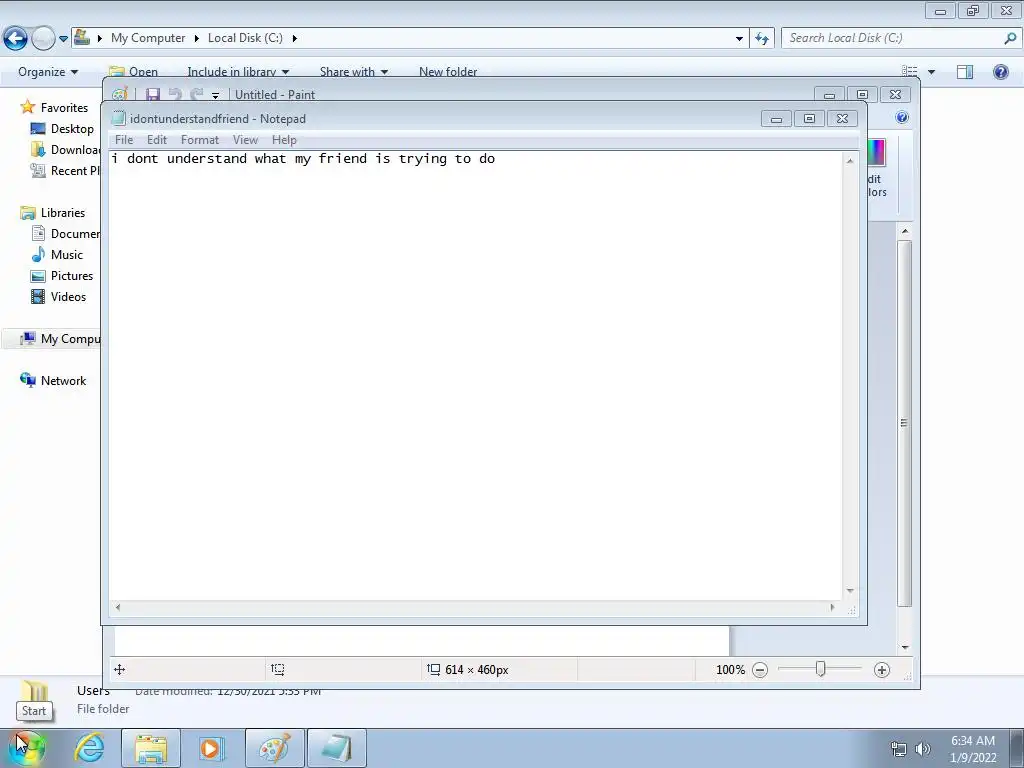Click the volume speaker tray icon
Viewport: 1024px width, 768px height.
(x=923, y=749)
